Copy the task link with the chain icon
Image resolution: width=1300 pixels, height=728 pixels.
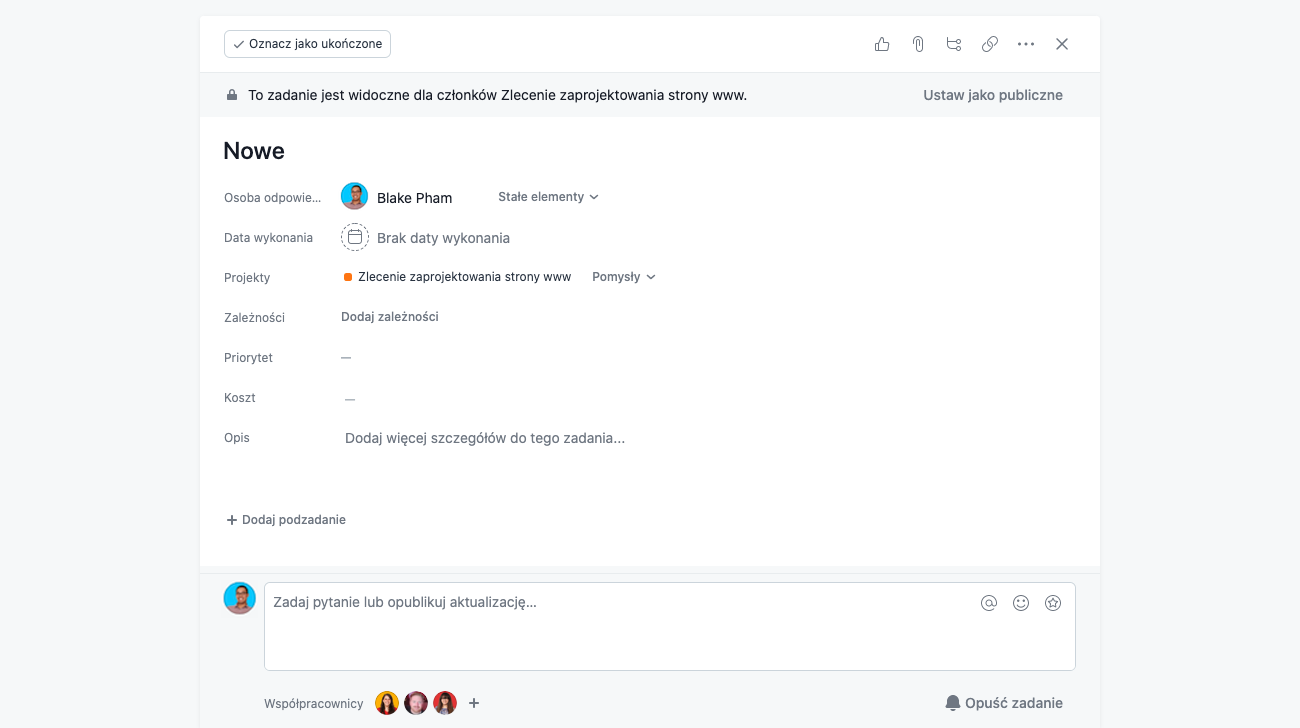click(990, 44)
